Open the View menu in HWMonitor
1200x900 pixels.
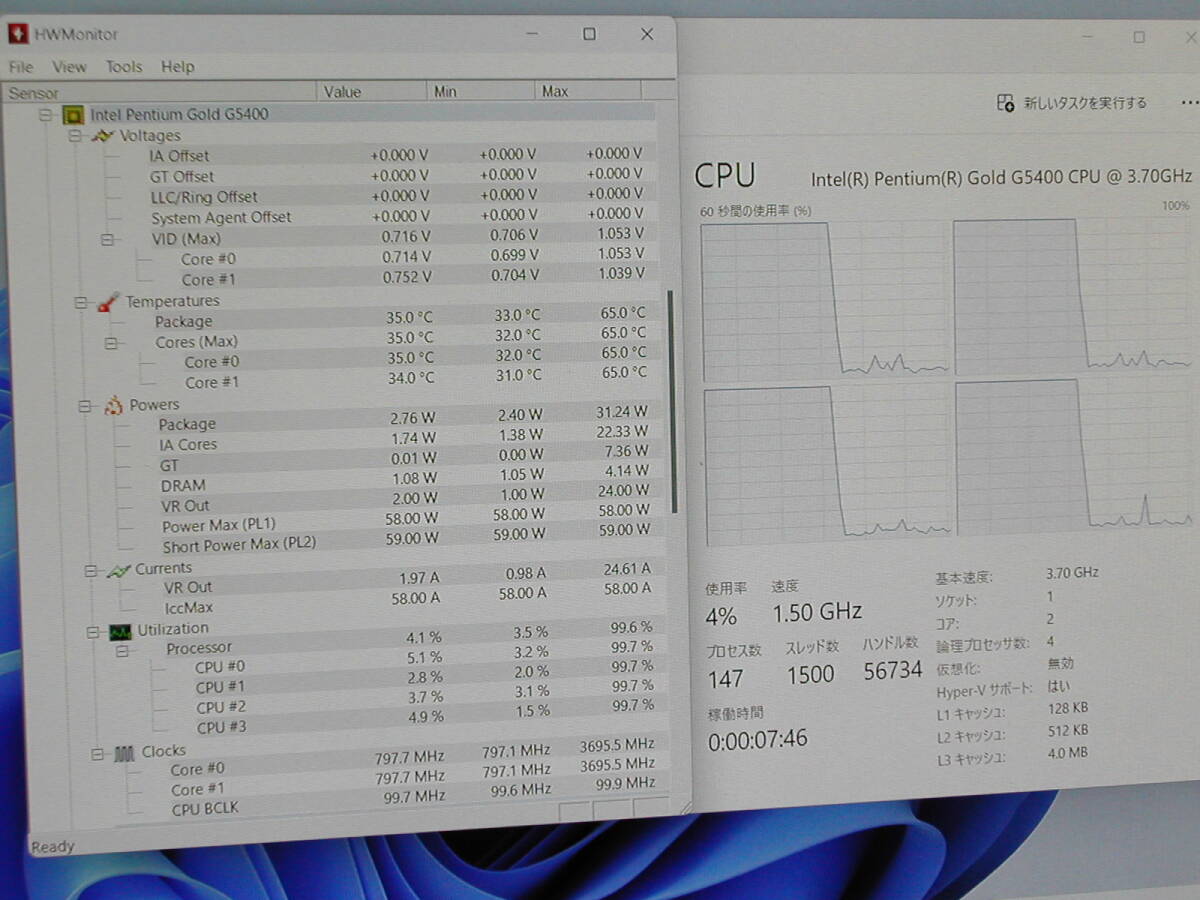pos(69,67)
